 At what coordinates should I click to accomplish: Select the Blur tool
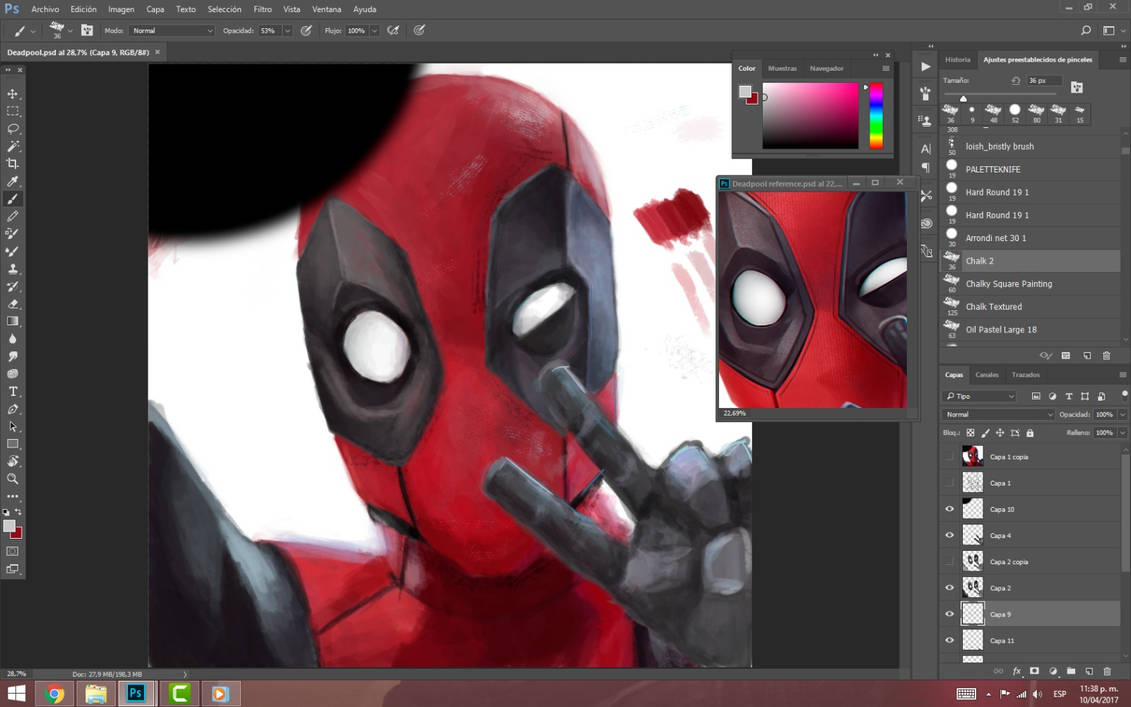pos(12,338)
